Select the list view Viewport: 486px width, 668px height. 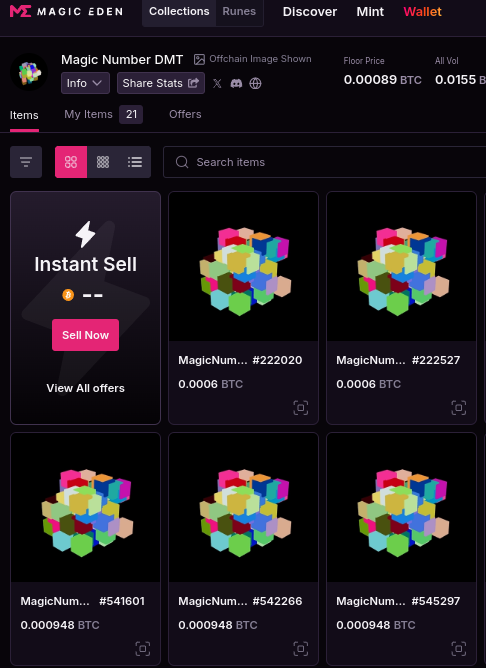(x=135, y=162)
